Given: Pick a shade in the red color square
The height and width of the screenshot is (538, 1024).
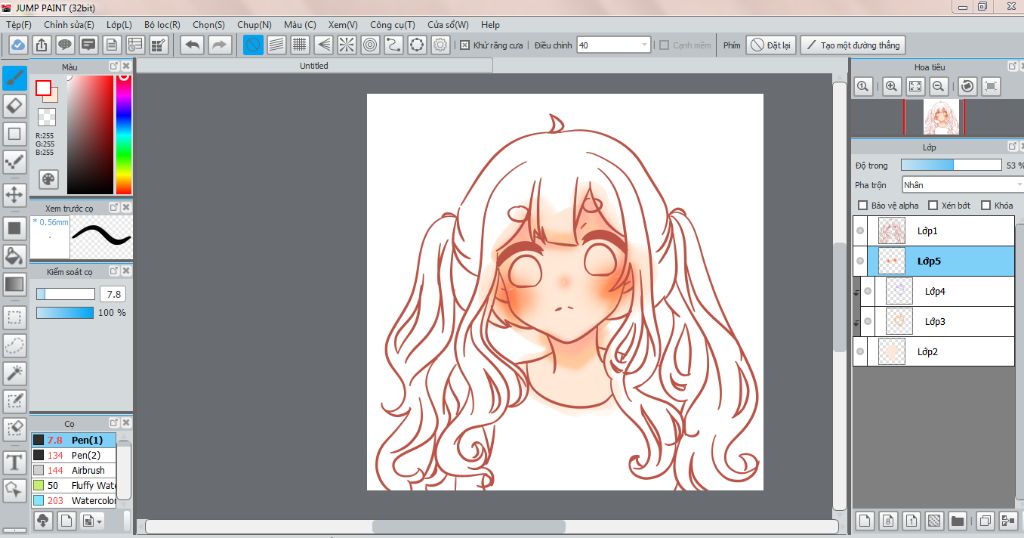Looking at the screenshot, I should pyautogui.click(x=90, y=134).
